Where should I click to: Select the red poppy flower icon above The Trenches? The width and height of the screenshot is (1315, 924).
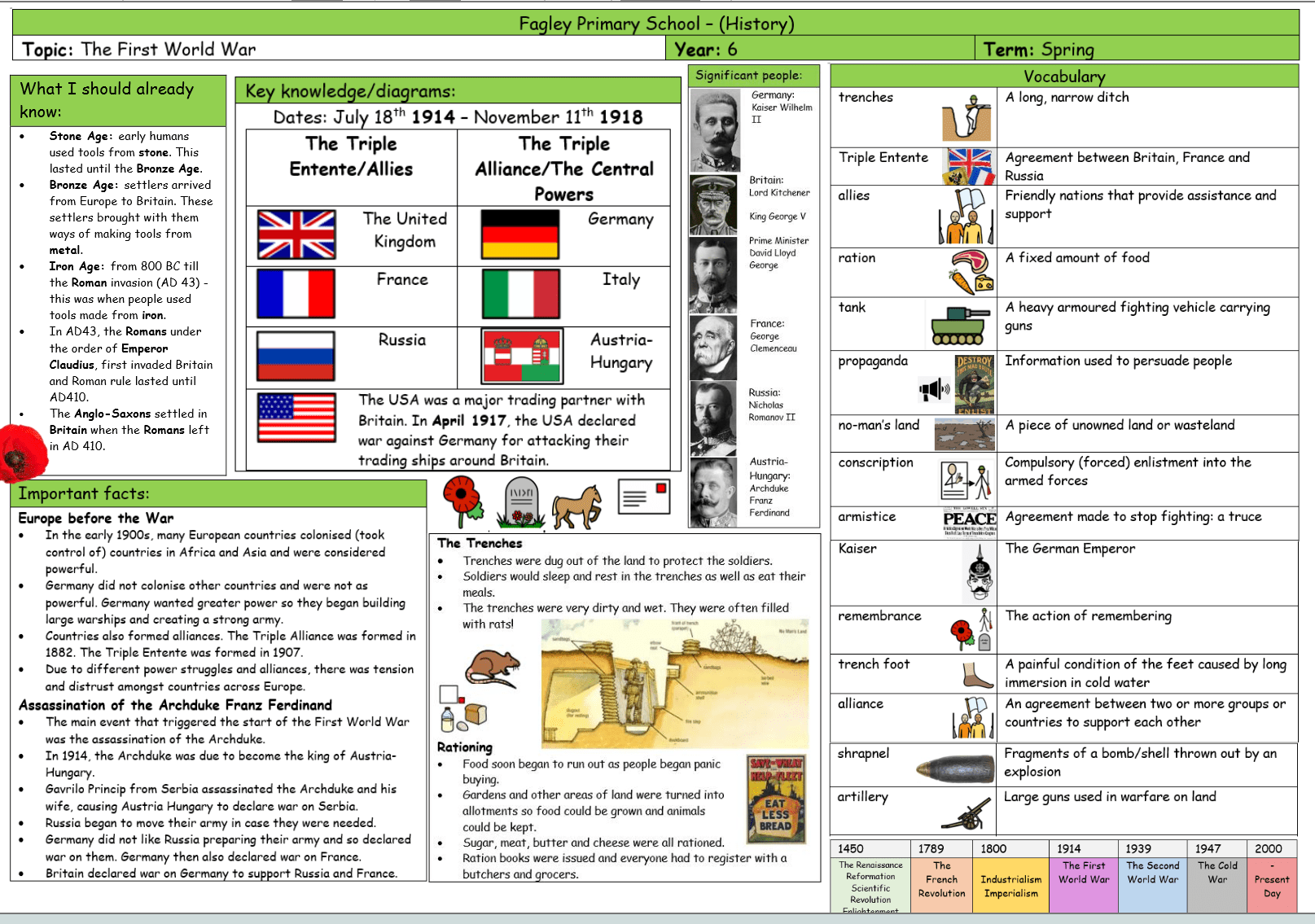[x=463, y=501]
